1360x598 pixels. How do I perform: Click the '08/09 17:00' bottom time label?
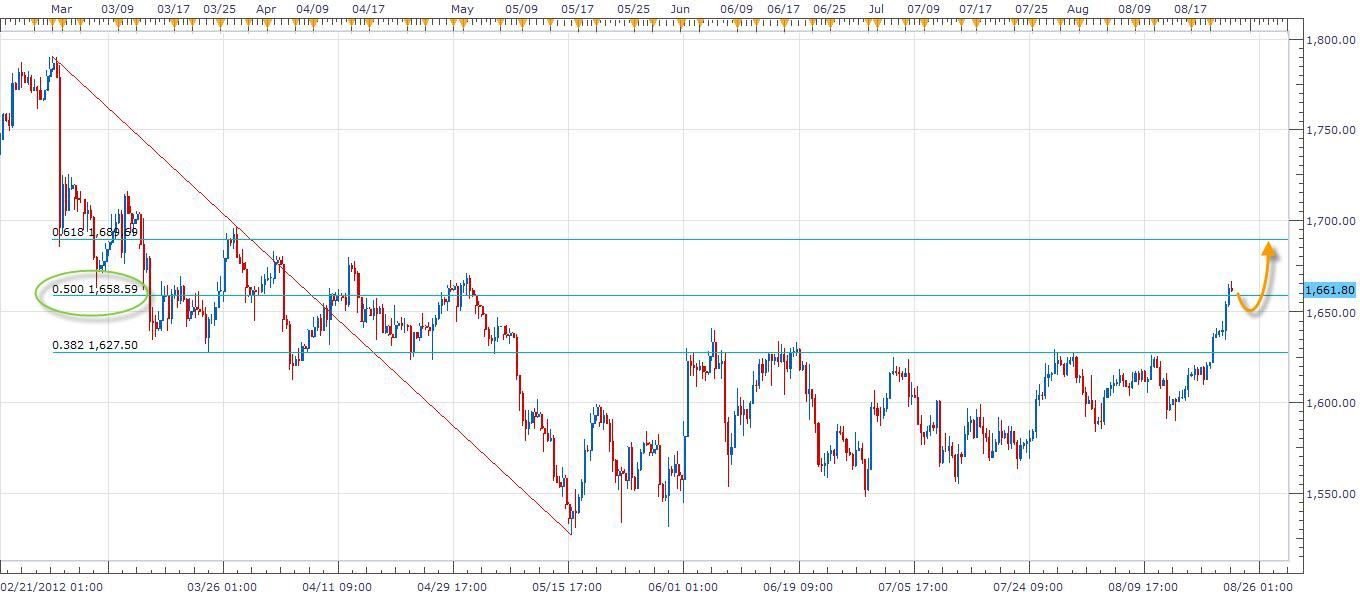(x=1143, y=587)
